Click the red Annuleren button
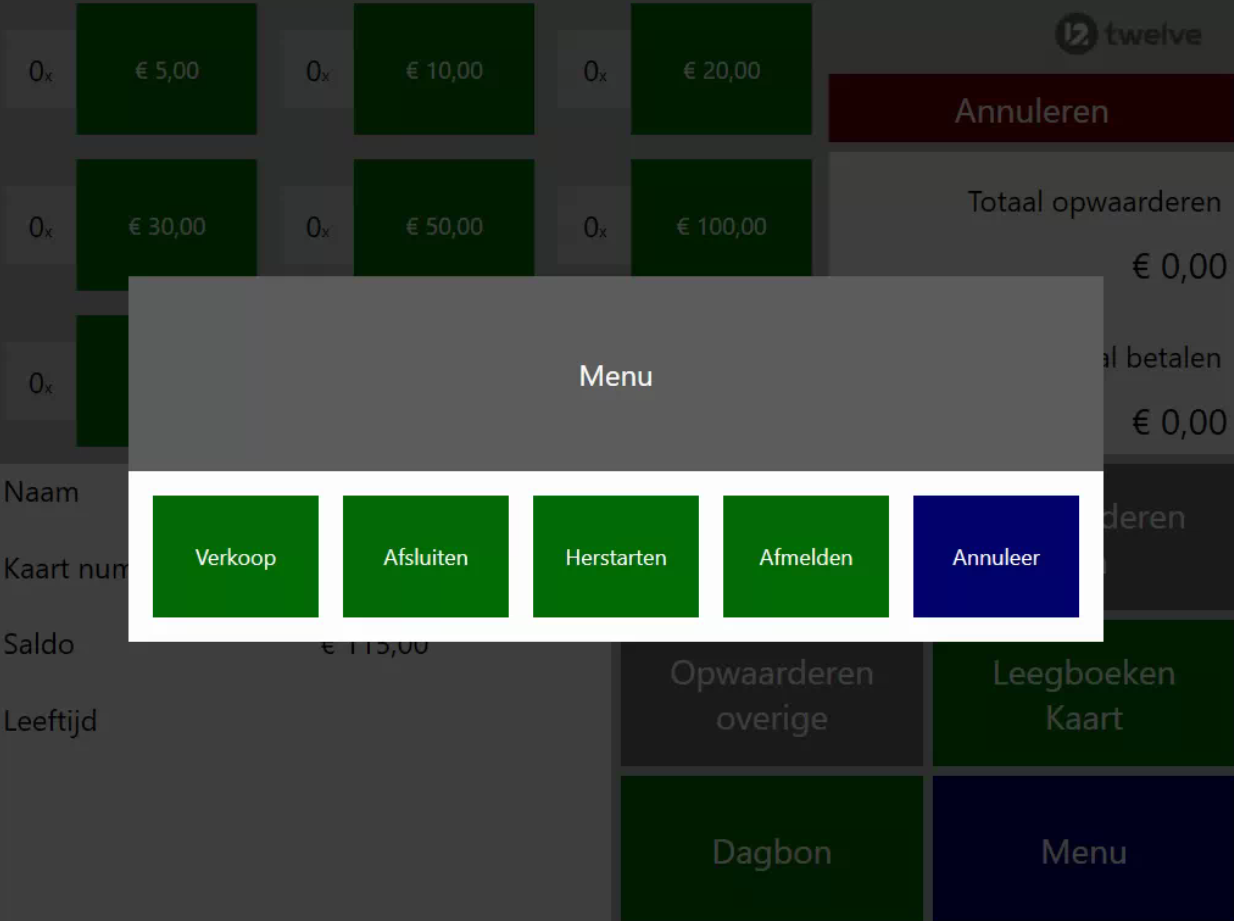The image size is (1234, 921). click(x=1031, y=110)
